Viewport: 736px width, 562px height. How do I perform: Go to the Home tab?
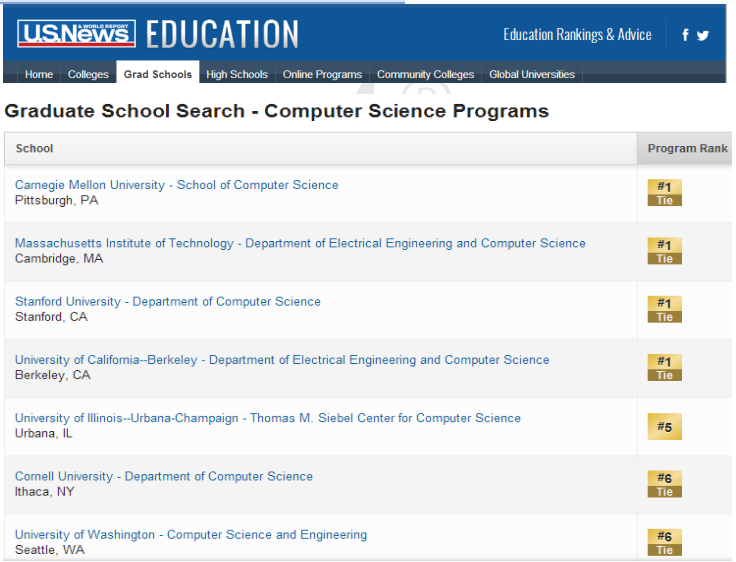point(39,74)
